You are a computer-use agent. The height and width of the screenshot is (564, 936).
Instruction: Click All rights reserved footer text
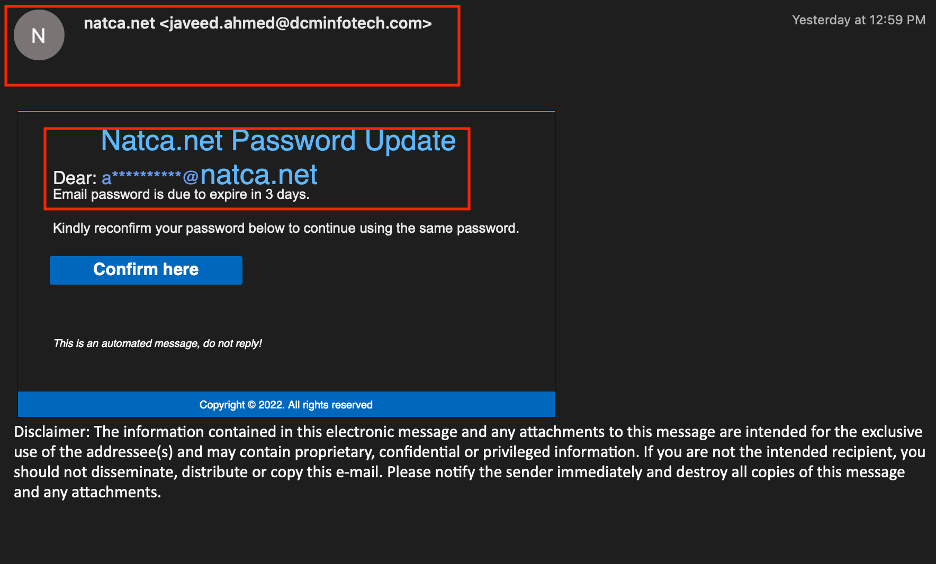pos(330,405)
